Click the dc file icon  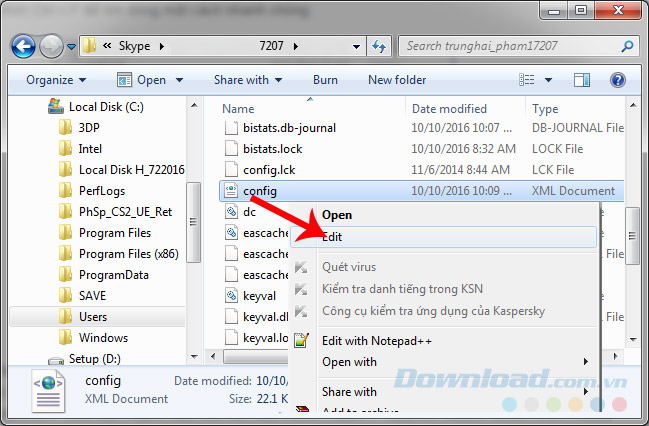[x=231, y=212]
